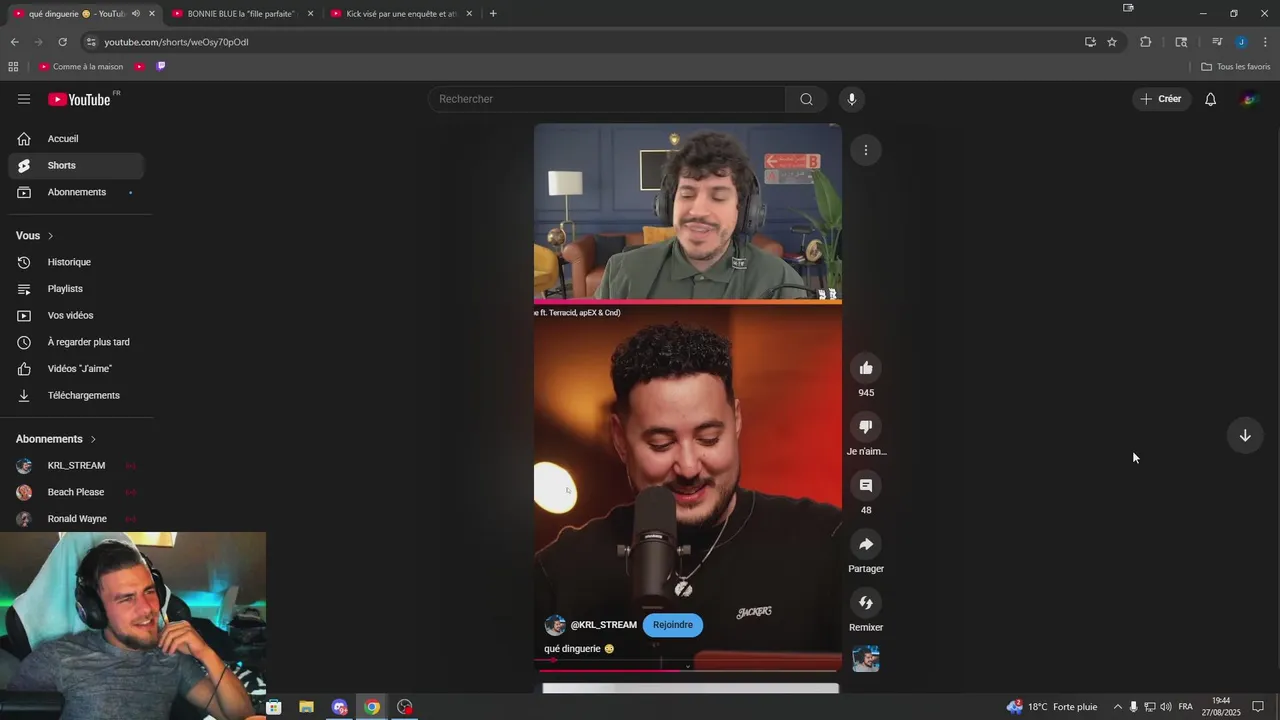Image resolution: width=1280 pixels, height=720 pixels.
Task: Open the apps grid in bookmarks bar
Action: [13, 67]
